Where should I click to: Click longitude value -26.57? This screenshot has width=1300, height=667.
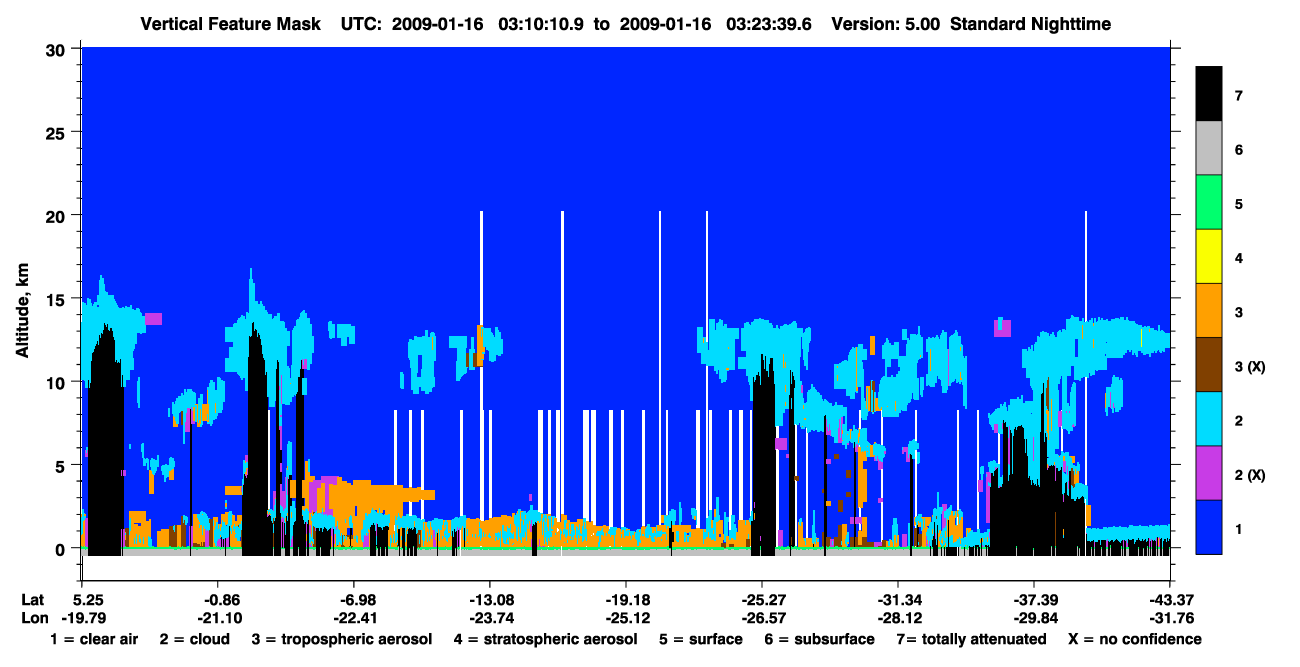(762, 617)
